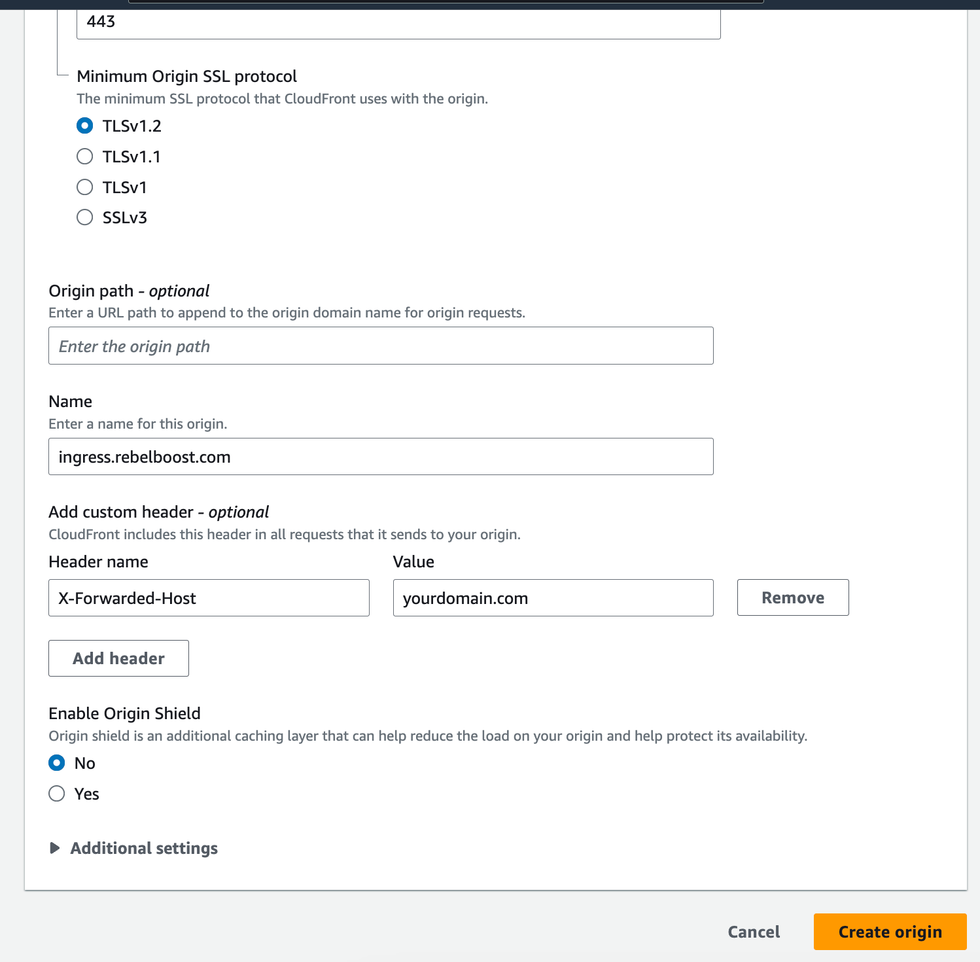
Task: Click the "Add custom header - optional" heading
Action: (158, 512)
